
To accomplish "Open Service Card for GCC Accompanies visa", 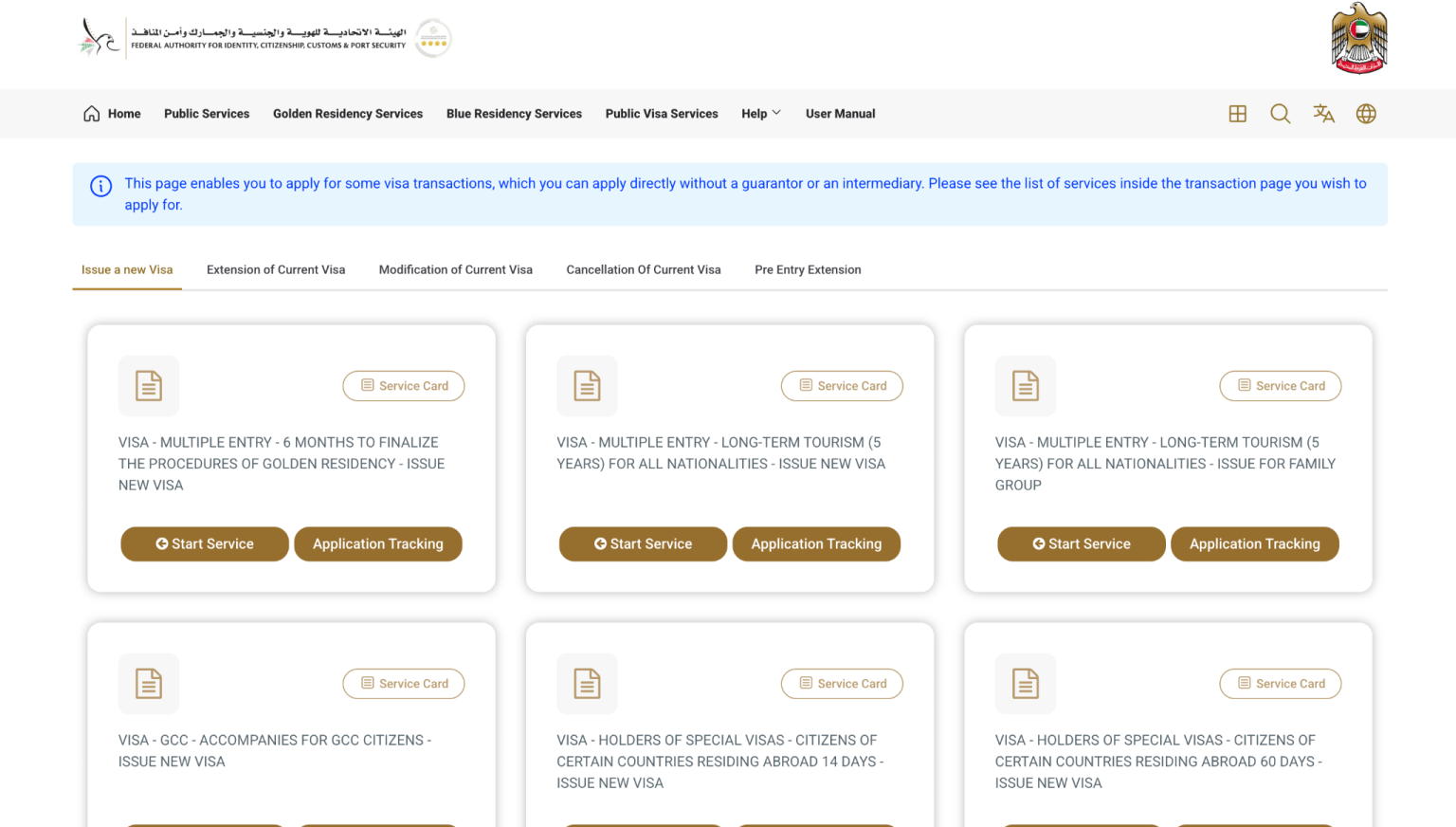I will 404,684.
